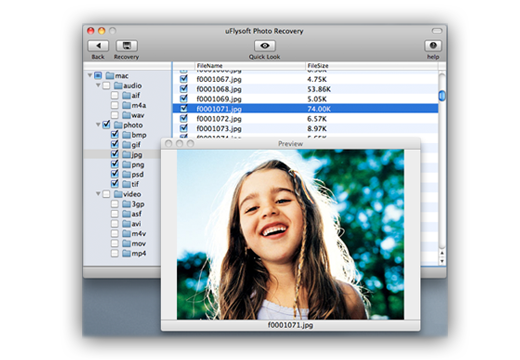Select the gif folder icon
The image size is (520, 360).
click(126, 145)
